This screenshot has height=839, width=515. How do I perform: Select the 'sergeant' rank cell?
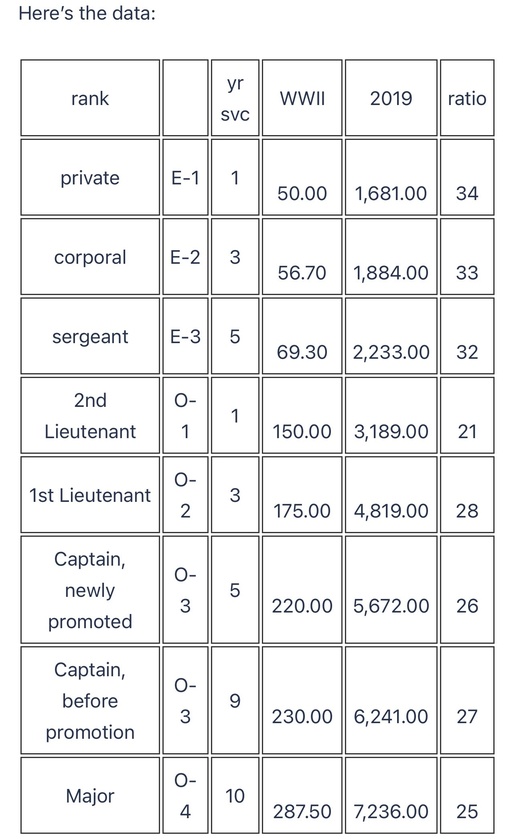click(90, 336)
